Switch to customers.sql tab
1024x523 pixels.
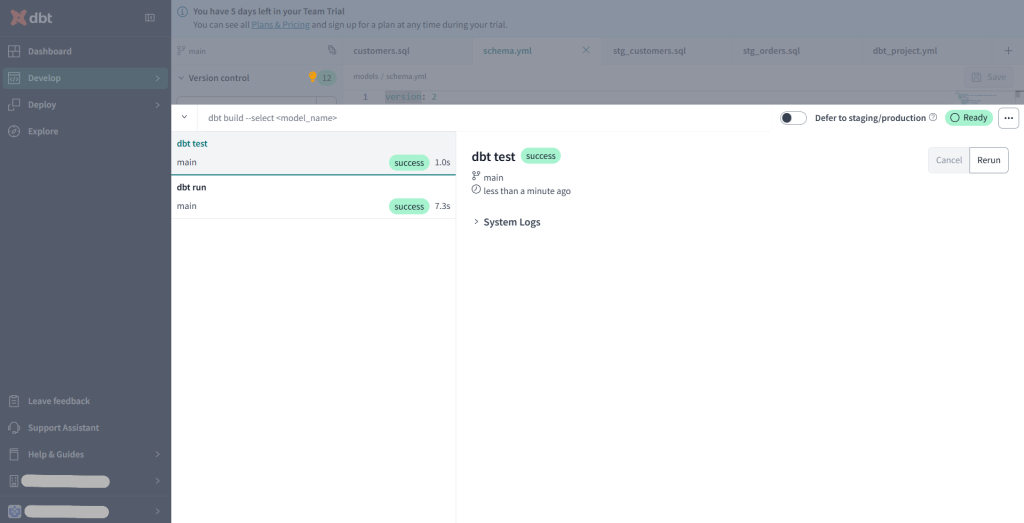coord(381,50)
